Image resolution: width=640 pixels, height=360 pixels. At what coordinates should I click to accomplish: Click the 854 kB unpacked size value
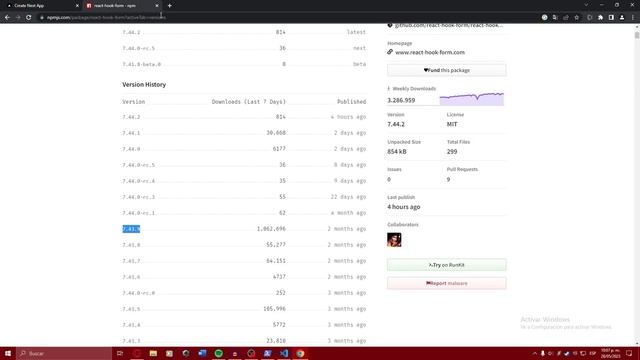pos(397,151)
